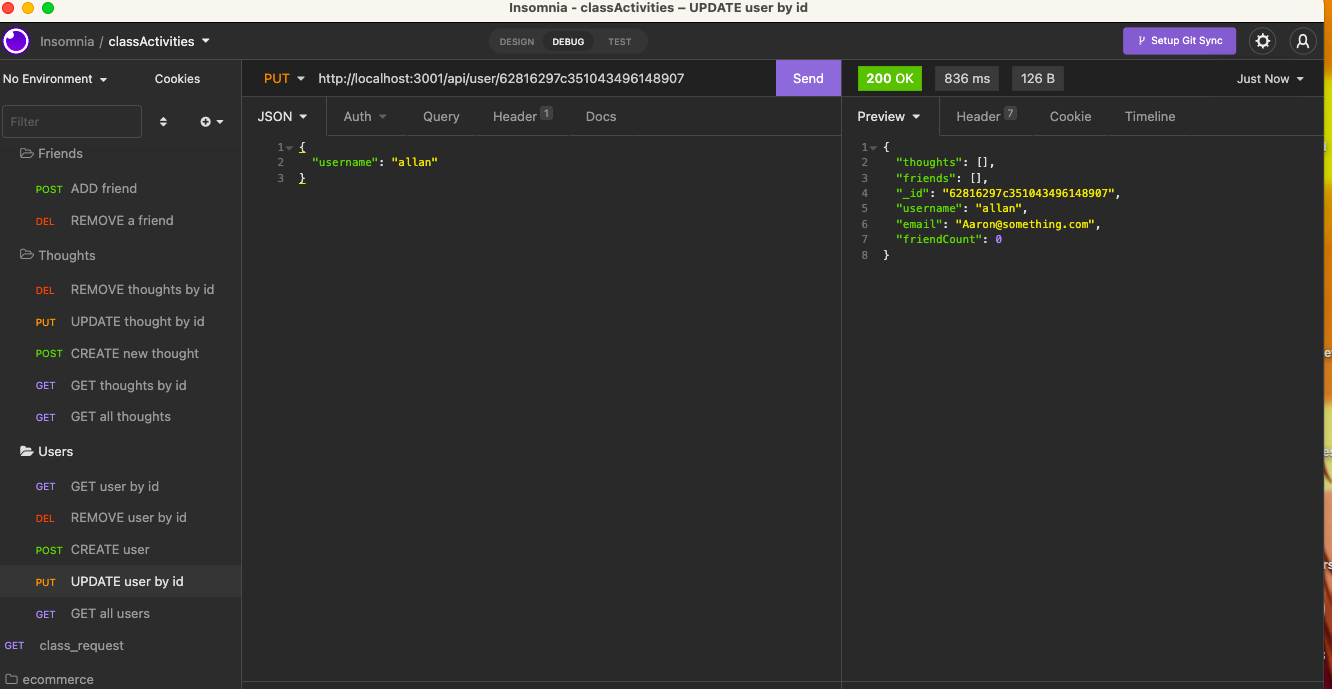
Task: Open the No Environment dropdown
Action: click(55, 79)
